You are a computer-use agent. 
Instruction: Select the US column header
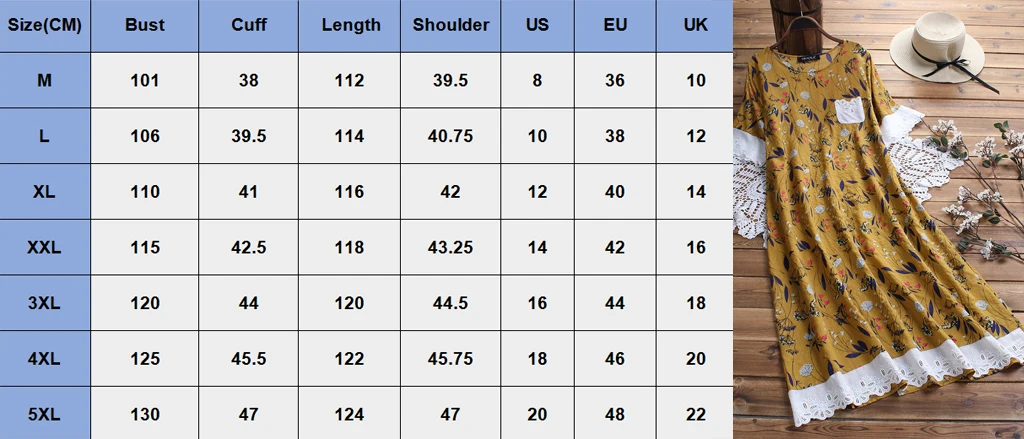(x=537, y=25)
